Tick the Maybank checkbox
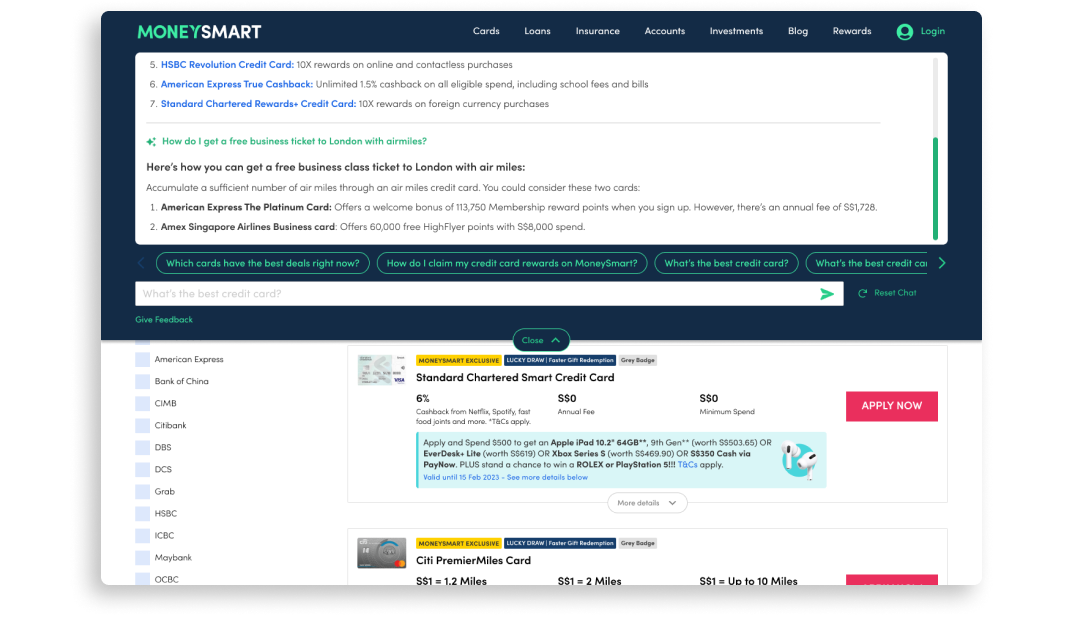 coord(143,558)
